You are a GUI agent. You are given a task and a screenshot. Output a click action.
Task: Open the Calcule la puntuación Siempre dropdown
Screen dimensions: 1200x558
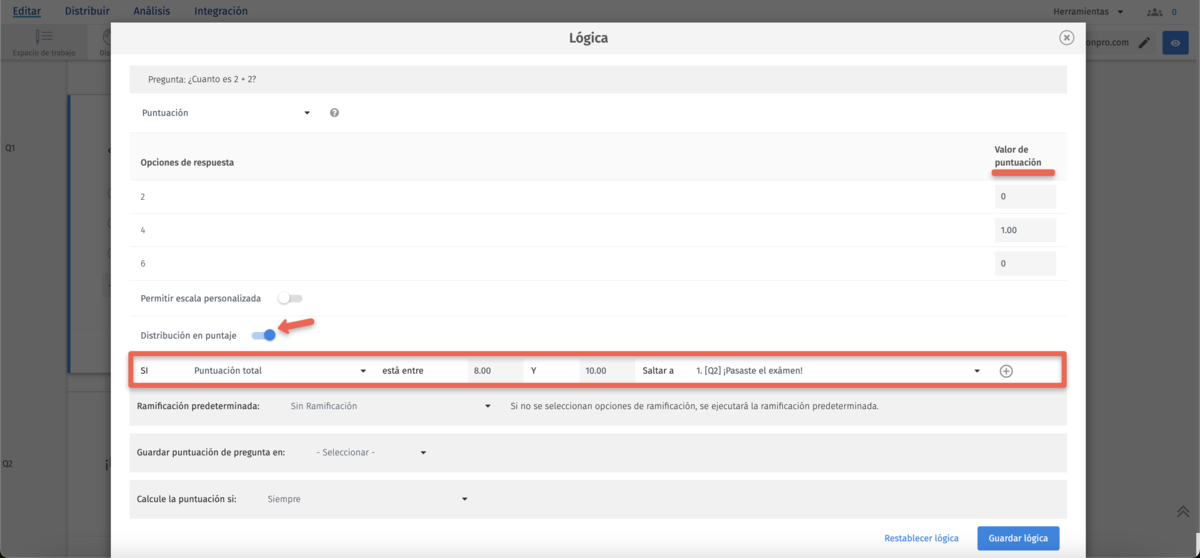367,499
